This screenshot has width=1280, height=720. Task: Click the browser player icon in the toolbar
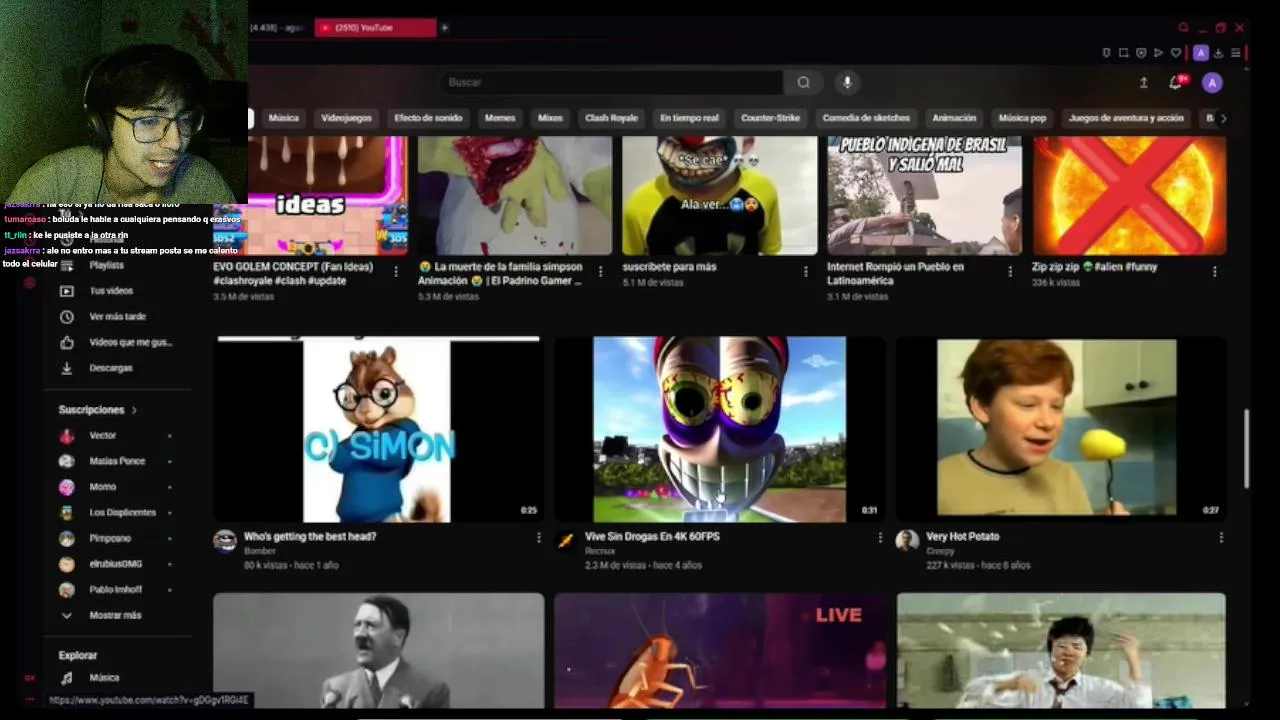click(x=1158, y=53)
